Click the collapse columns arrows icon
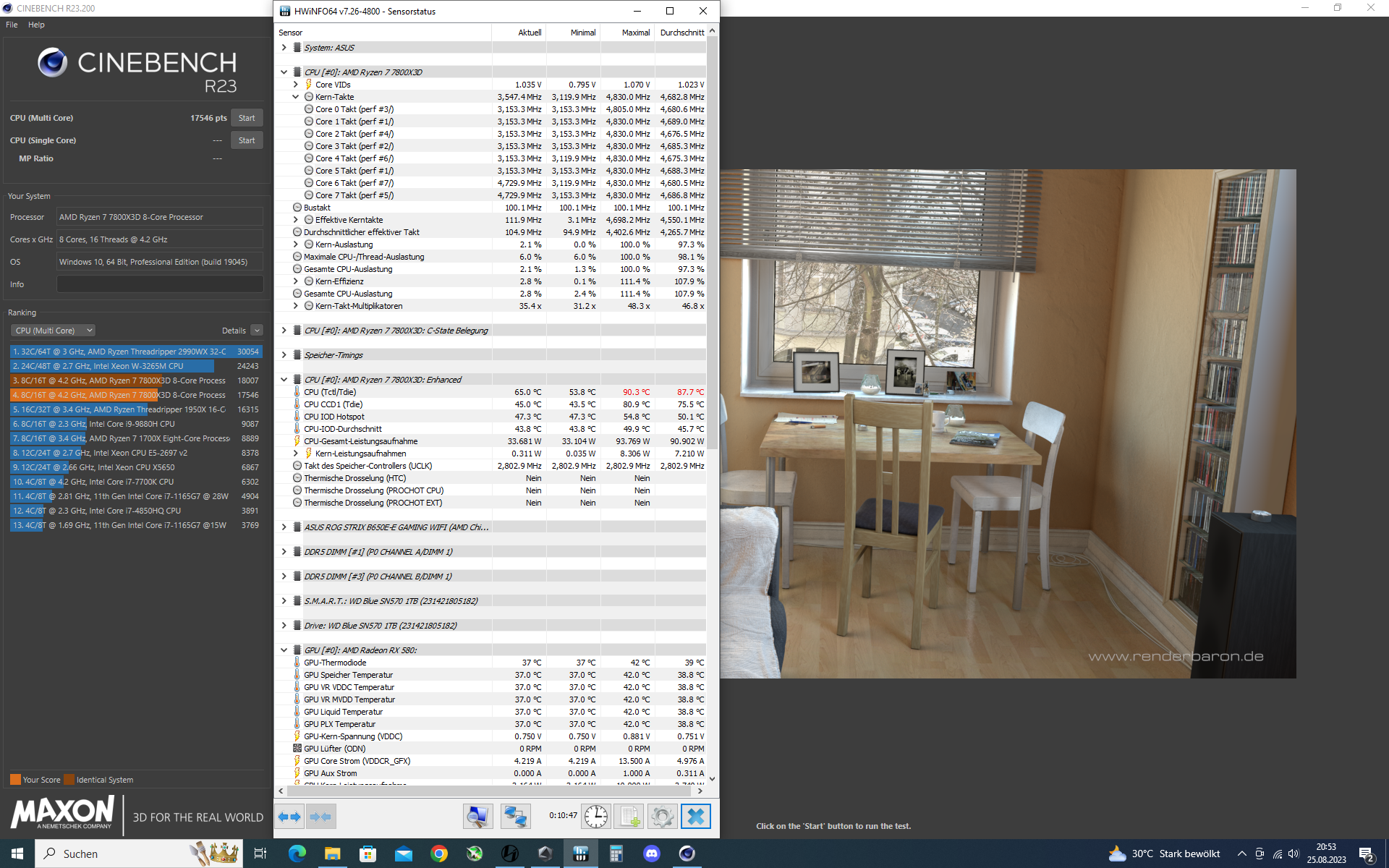Image resolution: width=1389 pixels, height=868 pixels. 320,817
